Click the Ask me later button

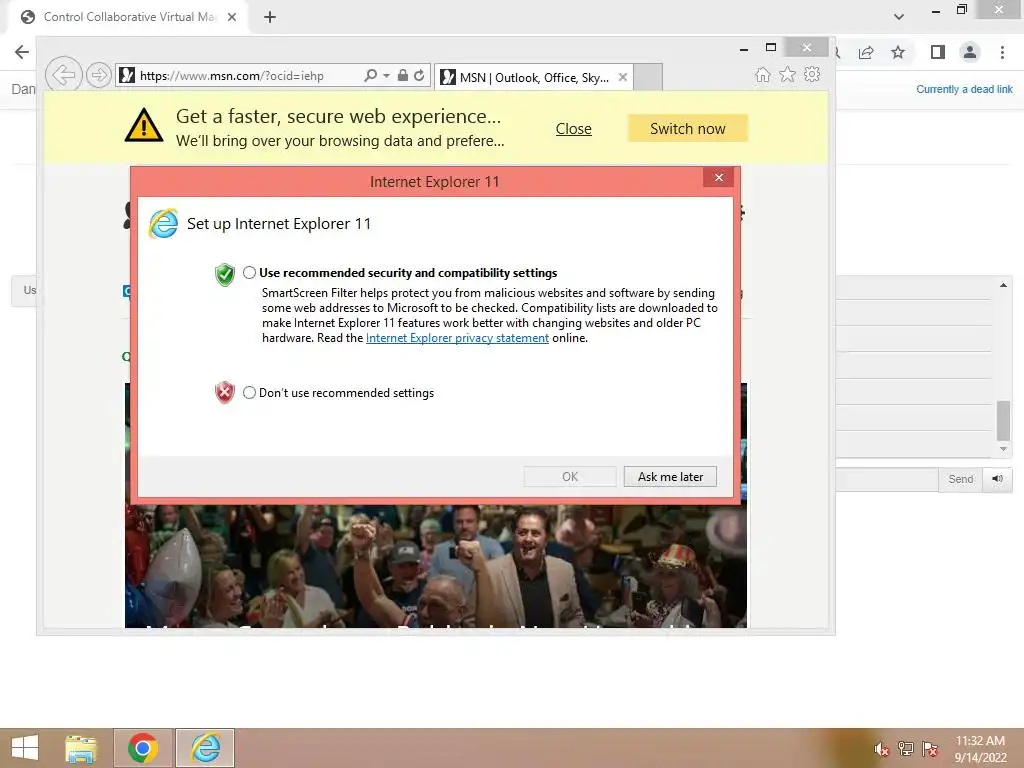[670, 477]
